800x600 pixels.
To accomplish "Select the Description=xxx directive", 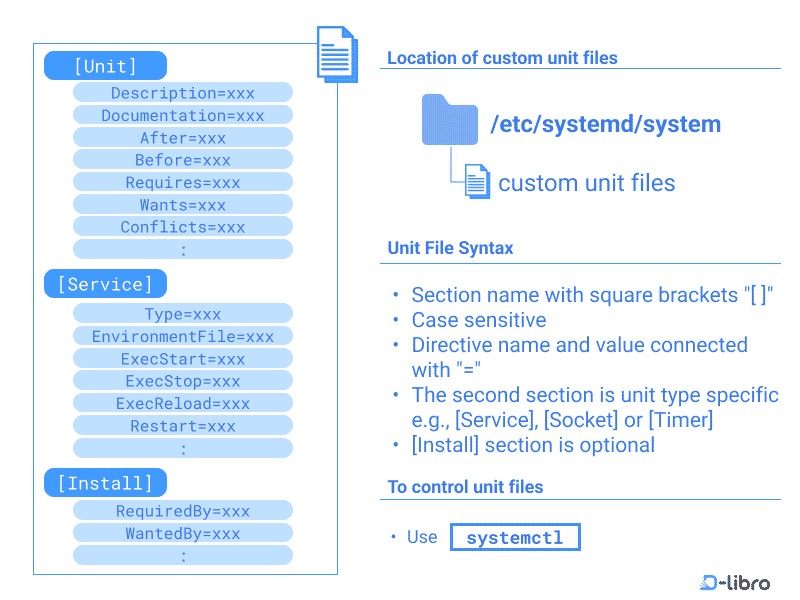I will [182, 91].
